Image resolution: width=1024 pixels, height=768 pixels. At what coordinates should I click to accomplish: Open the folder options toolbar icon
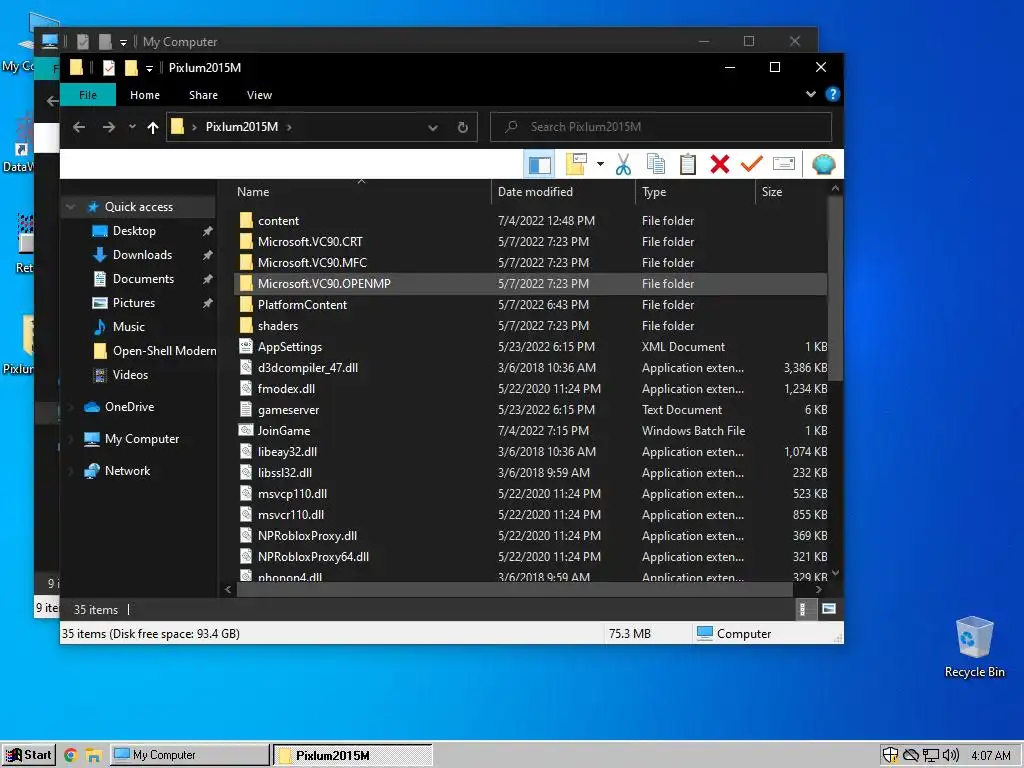coord(576,165)
